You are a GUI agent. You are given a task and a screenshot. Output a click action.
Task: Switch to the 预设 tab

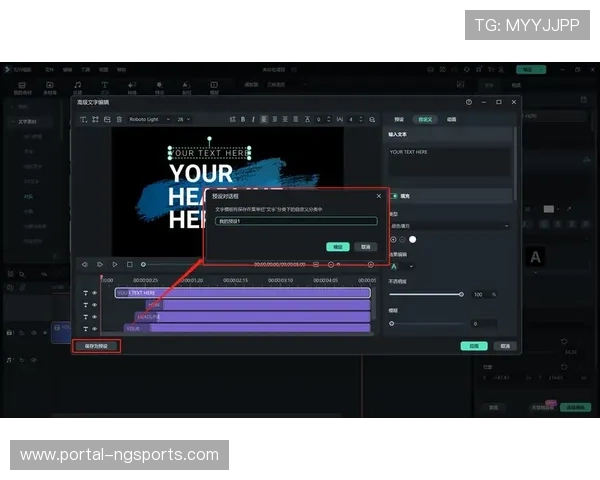pos(398,119)
